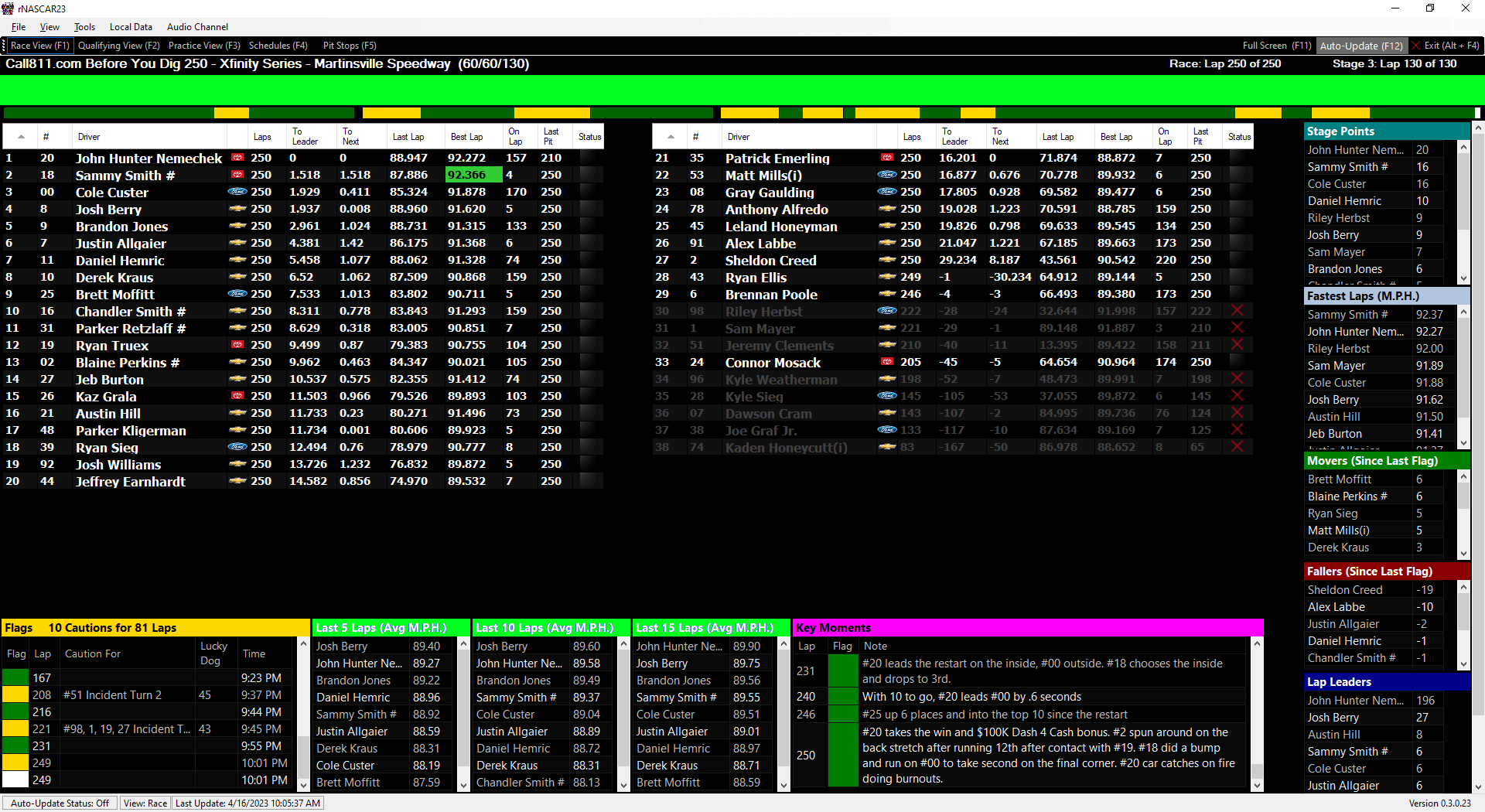Click Fastest Laps panel scroll down arrow
This screenshot has width=1485, height=812.
tap(1463, 443)
